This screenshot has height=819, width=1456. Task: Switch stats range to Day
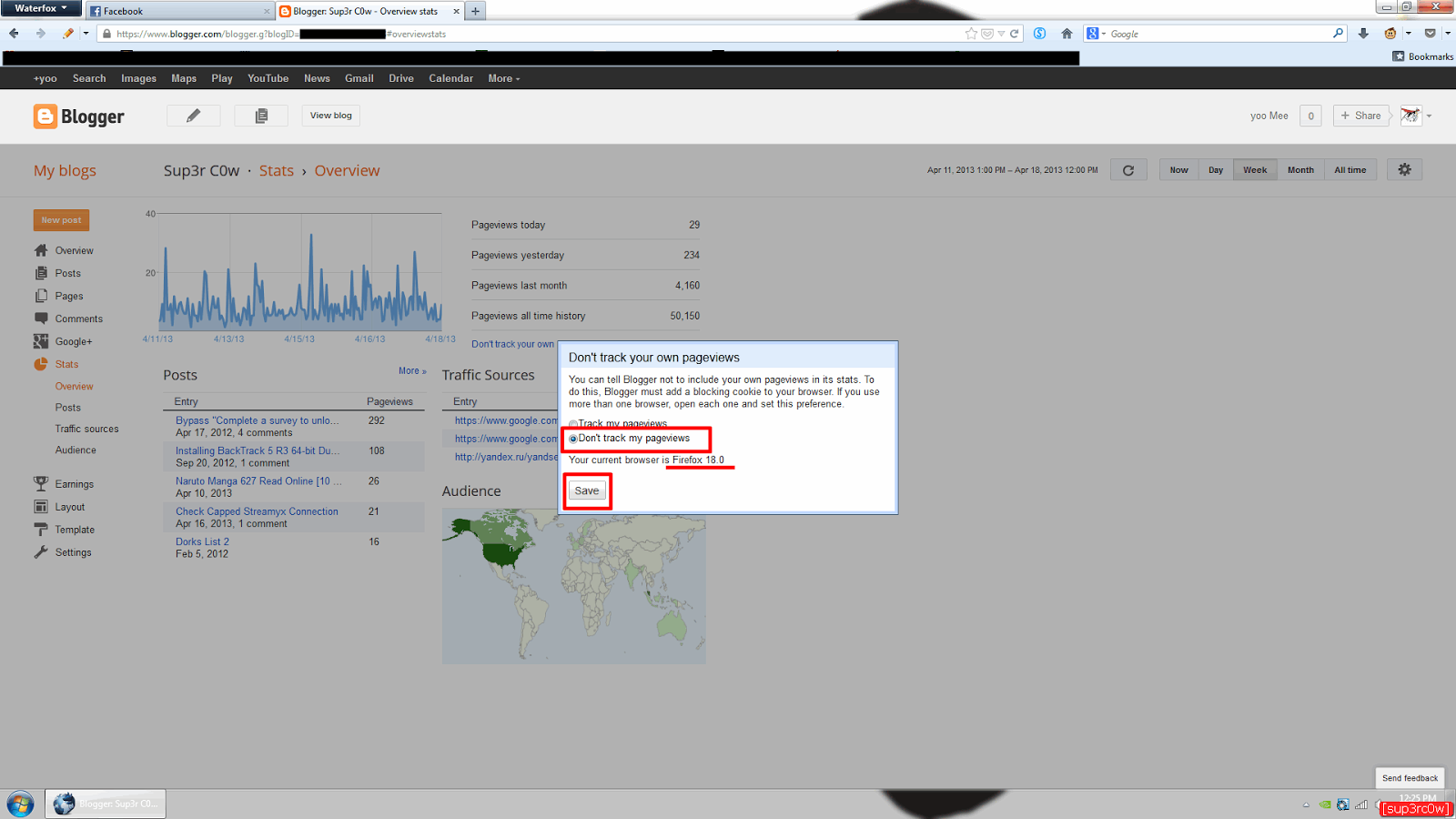pos(1216,170)
